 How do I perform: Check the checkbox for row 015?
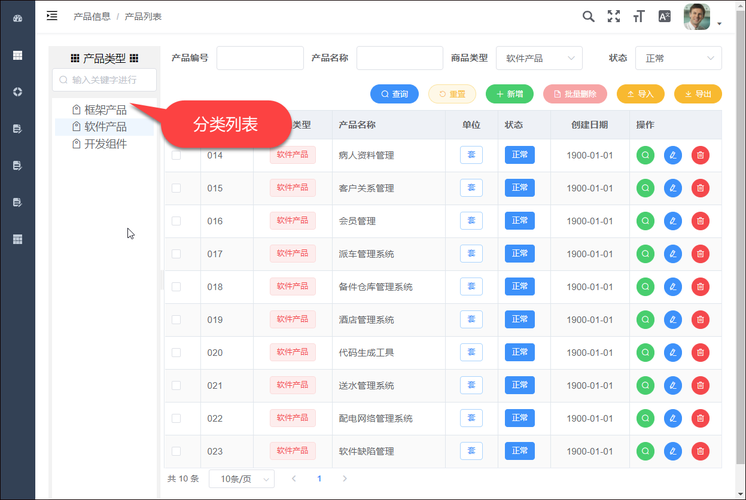click(x=176, y=188)
